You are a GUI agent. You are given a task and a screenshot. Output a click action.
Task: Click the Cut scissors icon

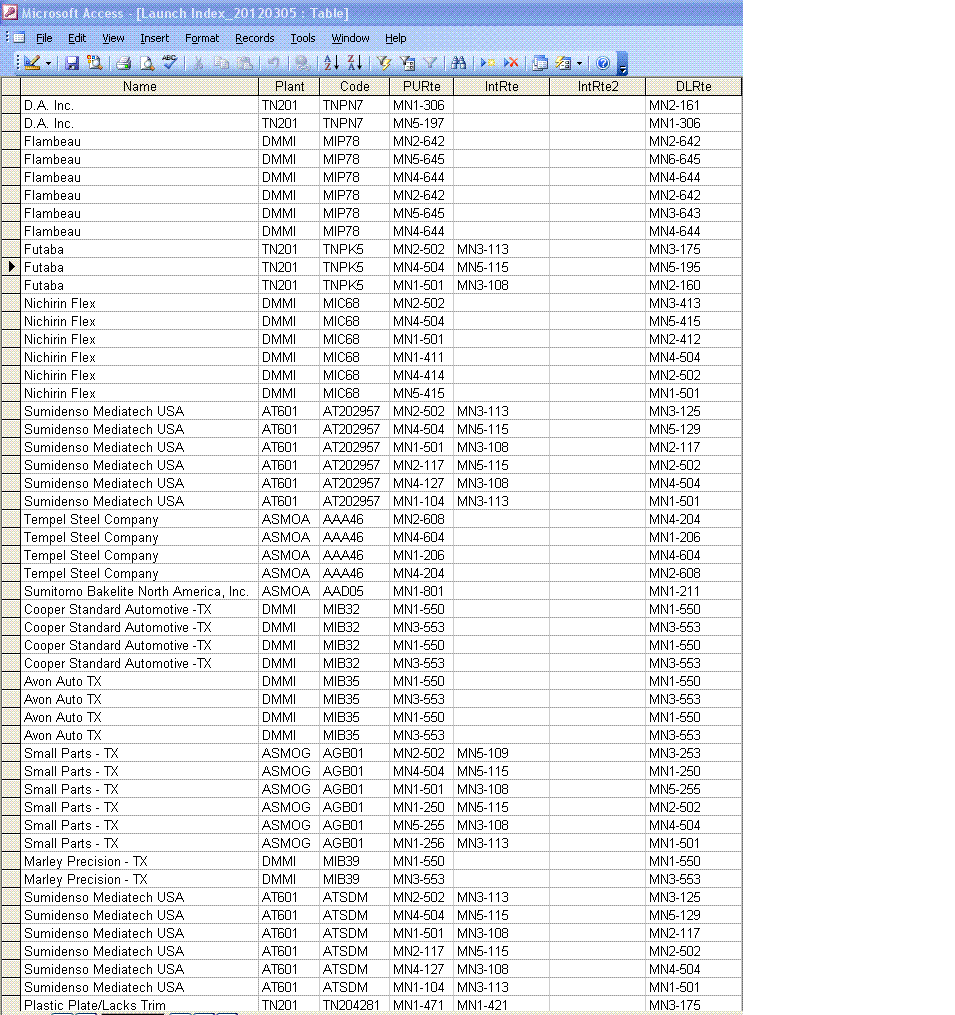199,63
